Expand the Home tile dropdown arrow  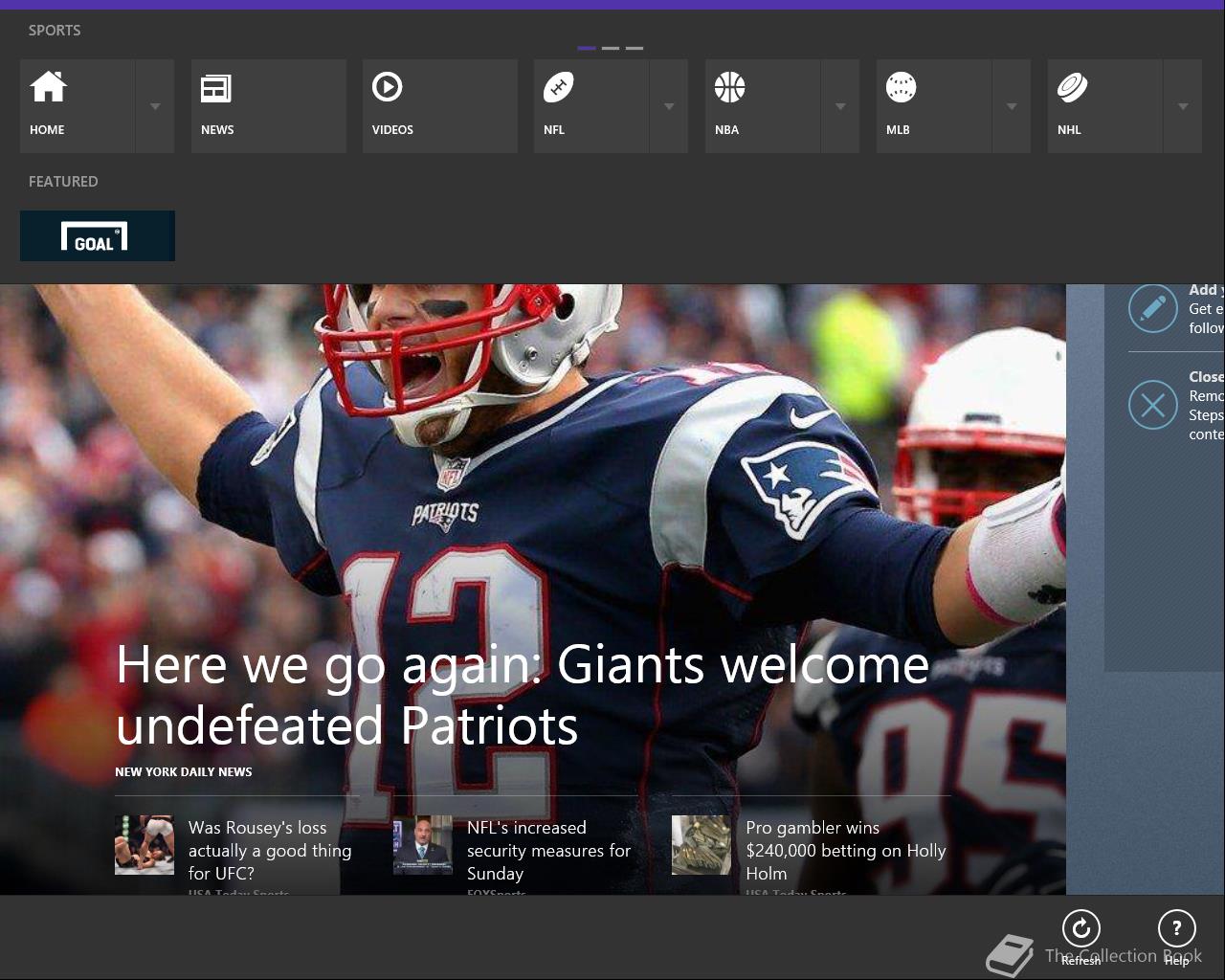tap(155, 106)
